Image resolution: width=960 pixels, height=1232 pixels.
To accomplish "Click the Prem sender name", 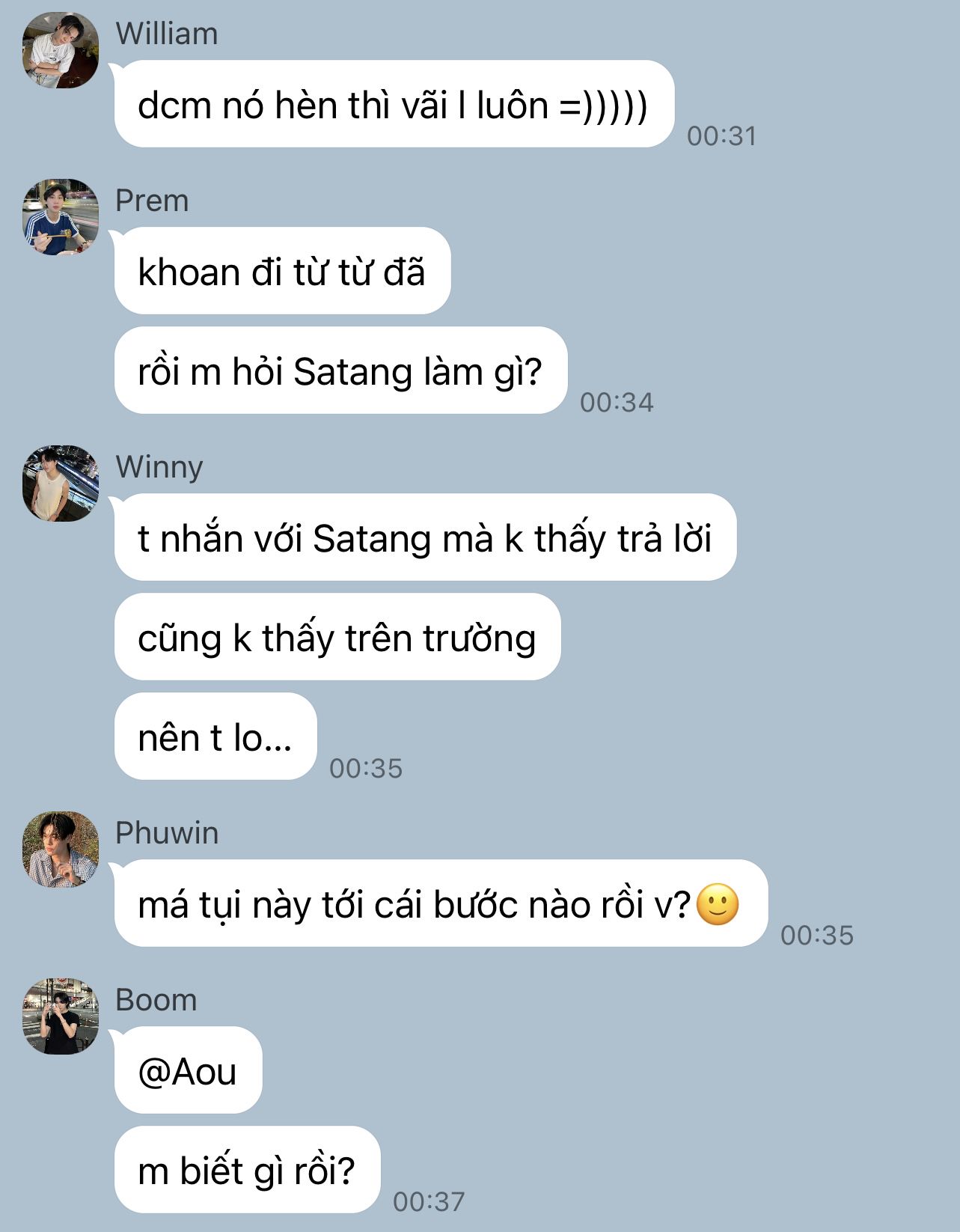I will point(152,201).
